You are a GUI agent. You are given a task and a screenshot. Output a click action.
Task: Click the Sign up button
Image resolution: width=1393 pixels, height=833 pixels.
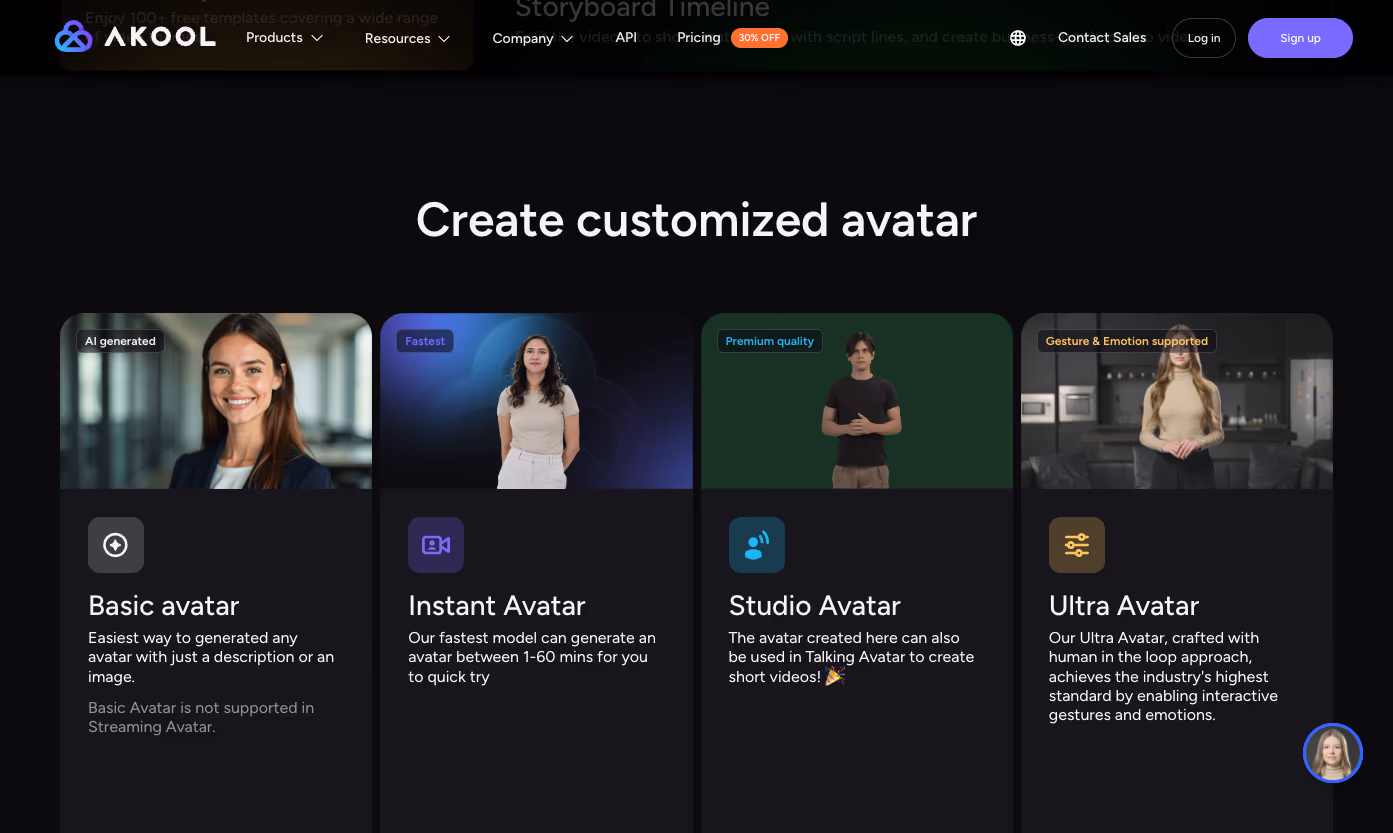[x=1300, y=38]
